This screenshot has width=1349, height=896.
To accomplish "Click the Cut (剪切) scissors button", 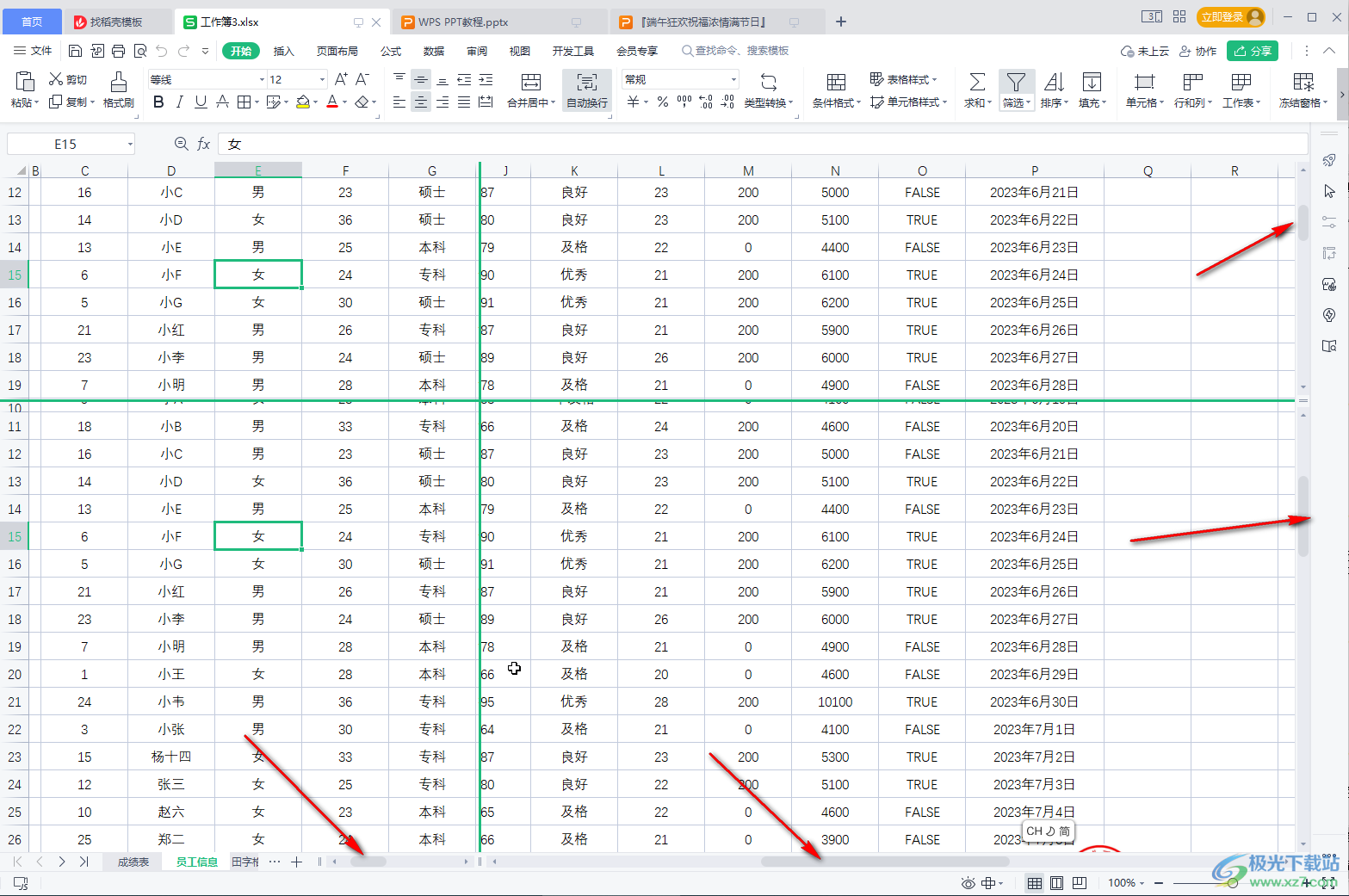I will [x=68, y=79].
